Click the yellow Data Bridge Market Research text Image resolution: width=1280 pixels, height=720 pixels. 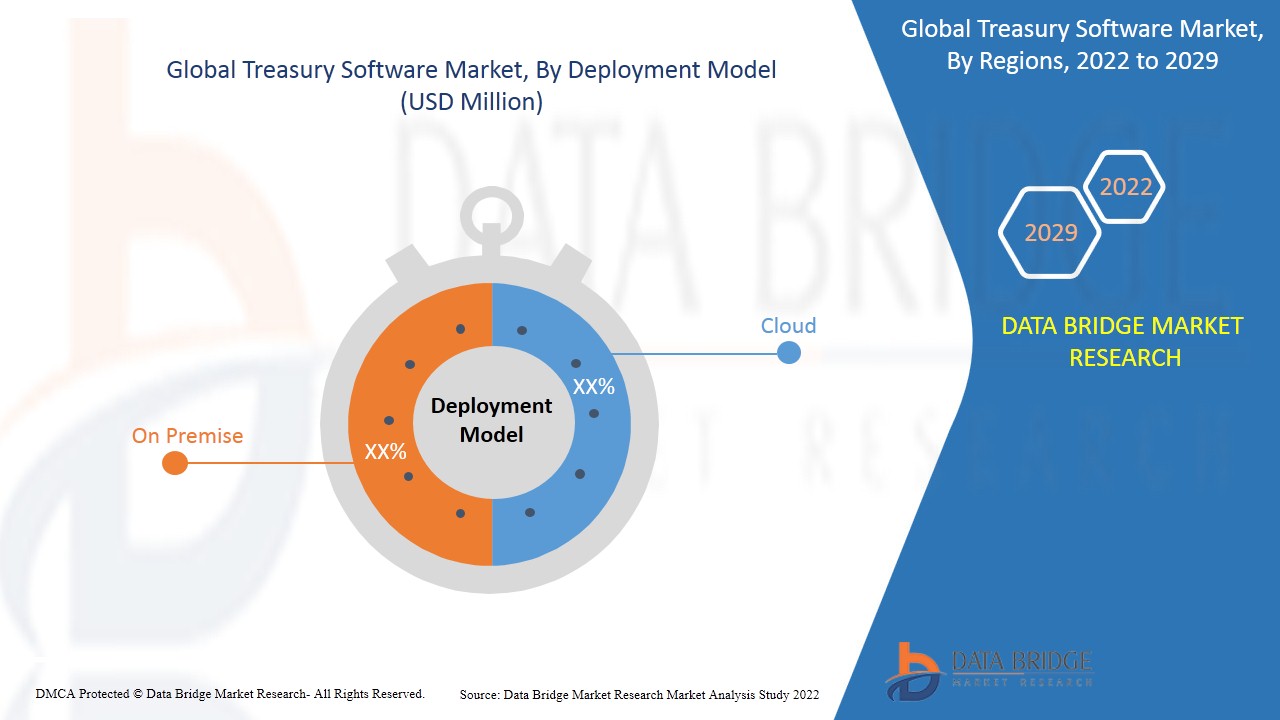(x=1124, y=341)
